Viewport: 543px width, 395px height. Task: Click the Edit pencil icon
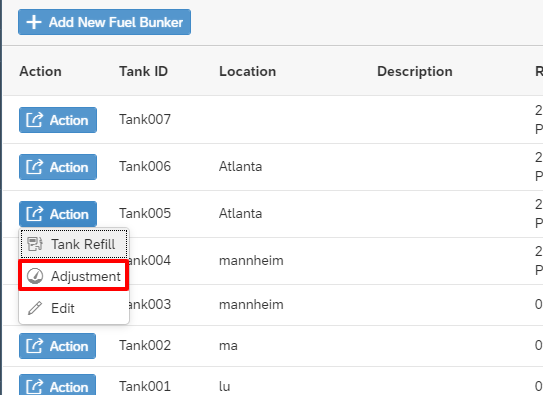[x=35, y=308]
